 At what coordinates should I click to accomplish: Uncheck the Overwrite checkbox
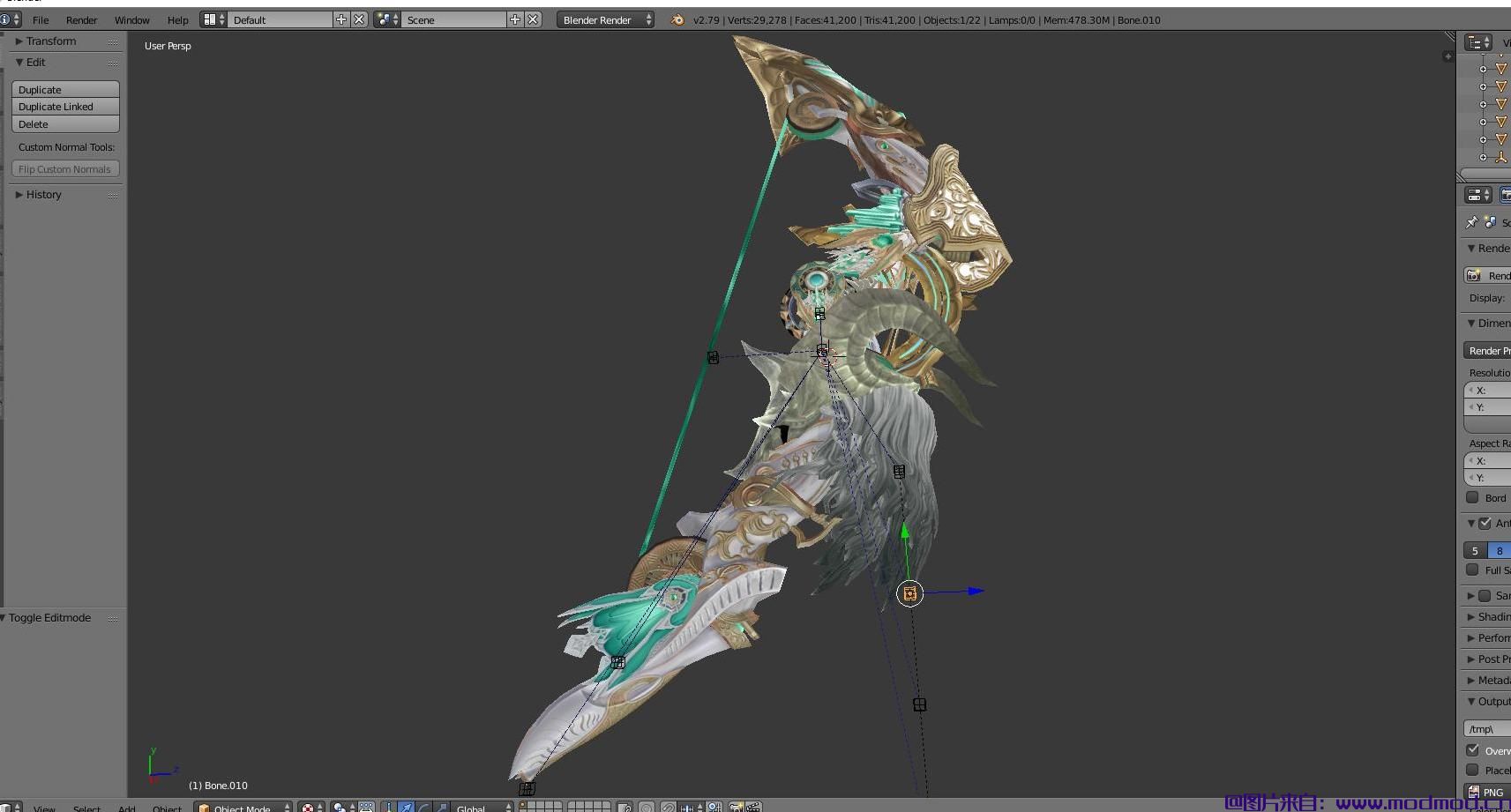coord(1472,750)
